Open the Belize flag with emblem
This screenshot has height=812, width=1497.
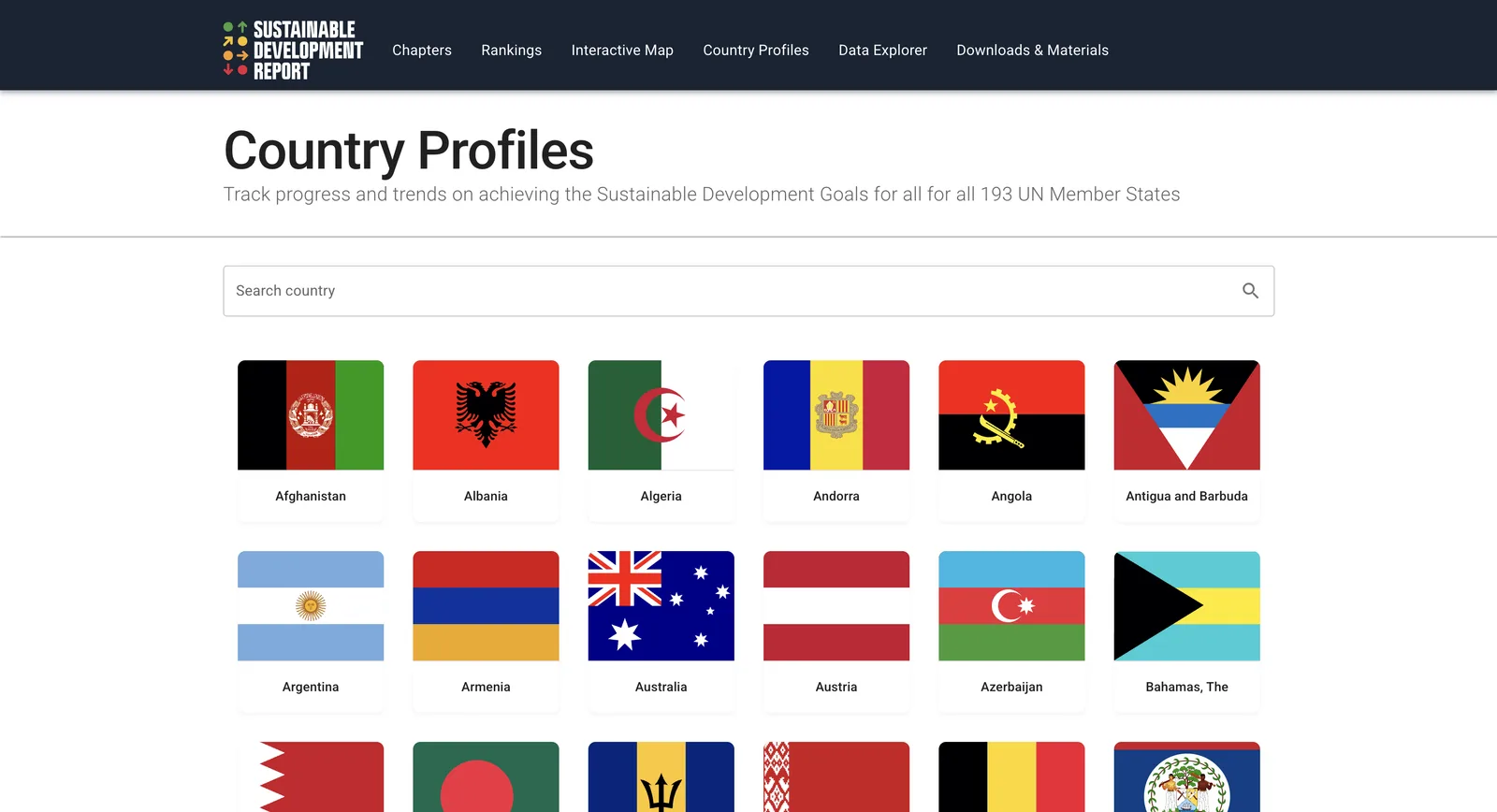[x=1186, y=777]
